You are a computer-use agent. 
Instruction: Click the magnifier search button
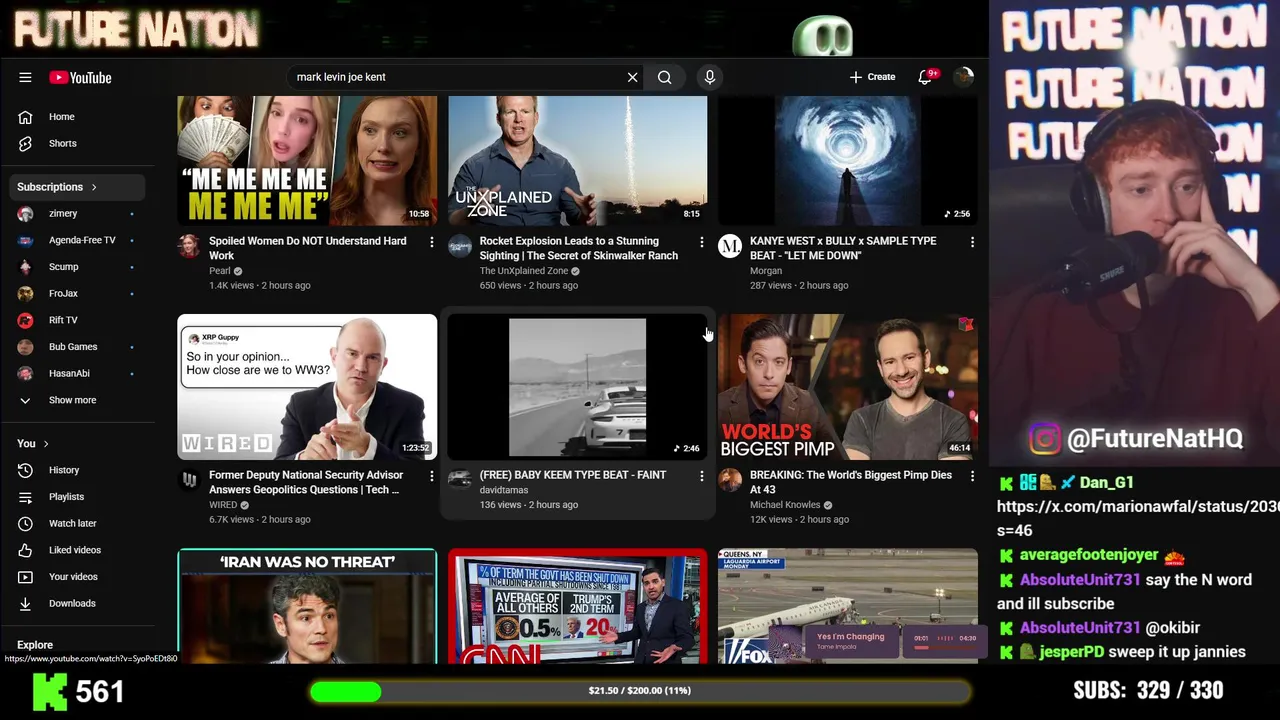[x=664, y=77]
